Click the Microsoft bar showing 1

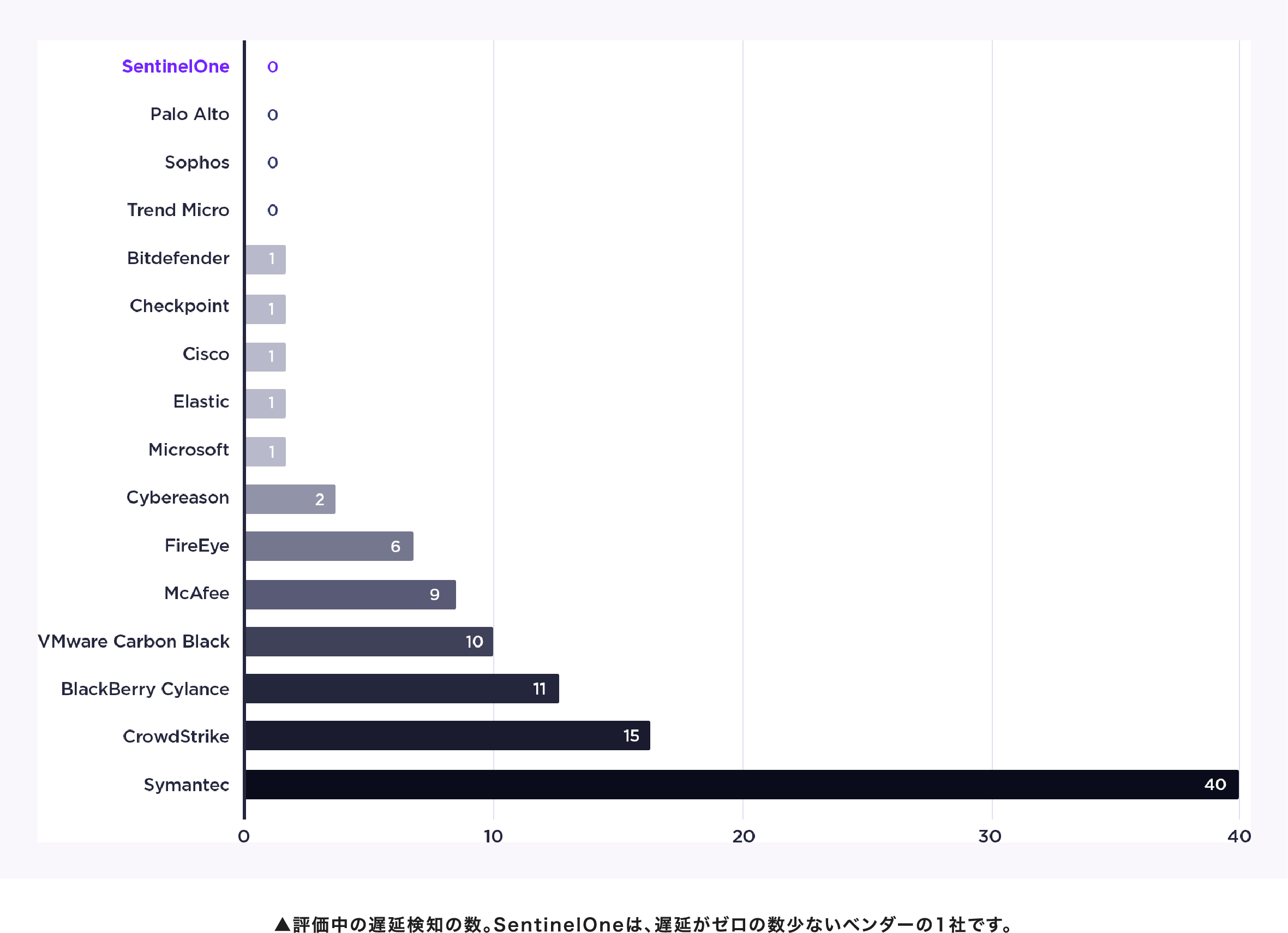[x=266, y=452]
